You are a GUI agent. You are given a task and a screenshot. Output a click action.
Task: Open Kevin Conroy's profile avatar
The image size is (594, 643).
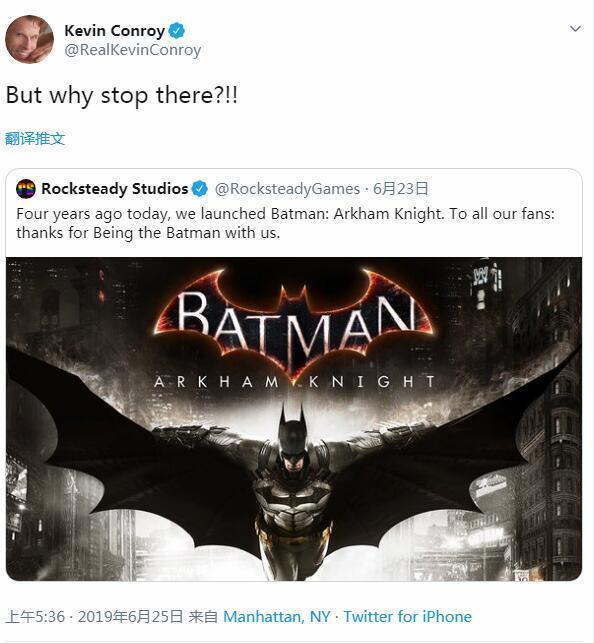coord(29,39)
